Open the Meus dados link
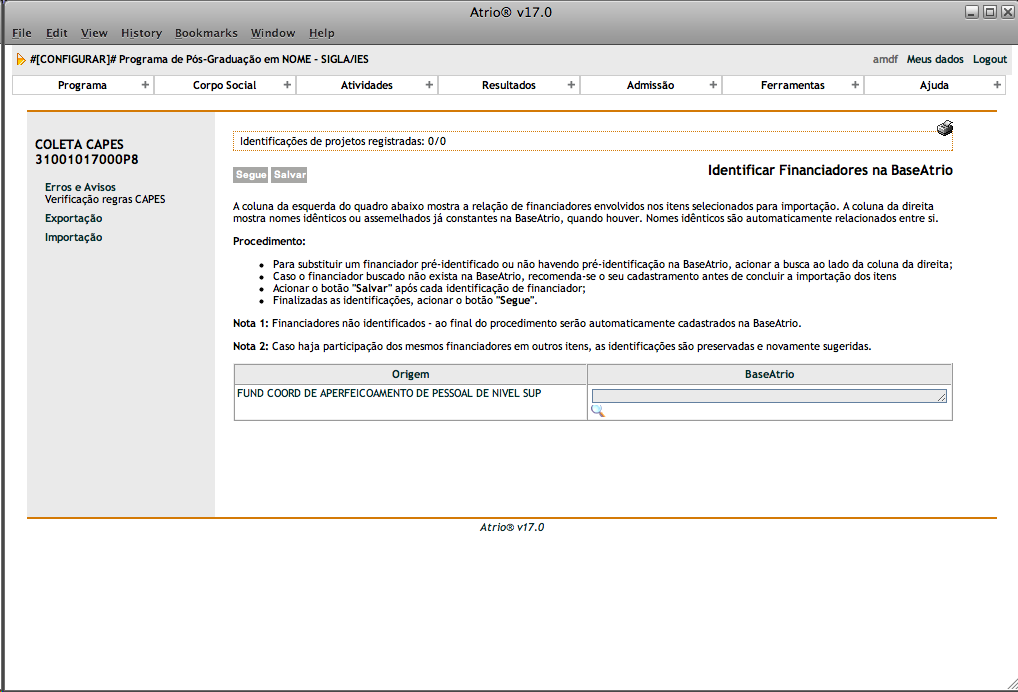The height and width of the screenshot is (692, 1018). 934,59
